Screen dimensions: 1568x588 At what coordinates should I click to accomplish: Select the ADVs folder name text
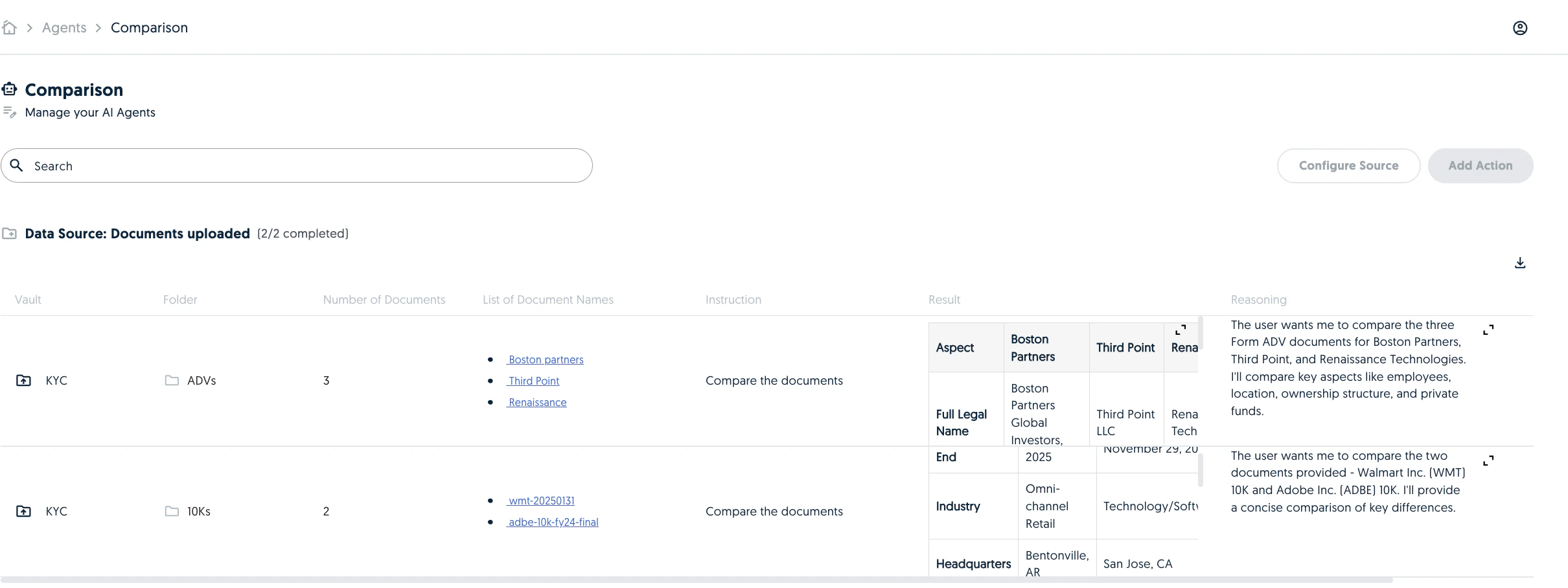click(202, 380)
